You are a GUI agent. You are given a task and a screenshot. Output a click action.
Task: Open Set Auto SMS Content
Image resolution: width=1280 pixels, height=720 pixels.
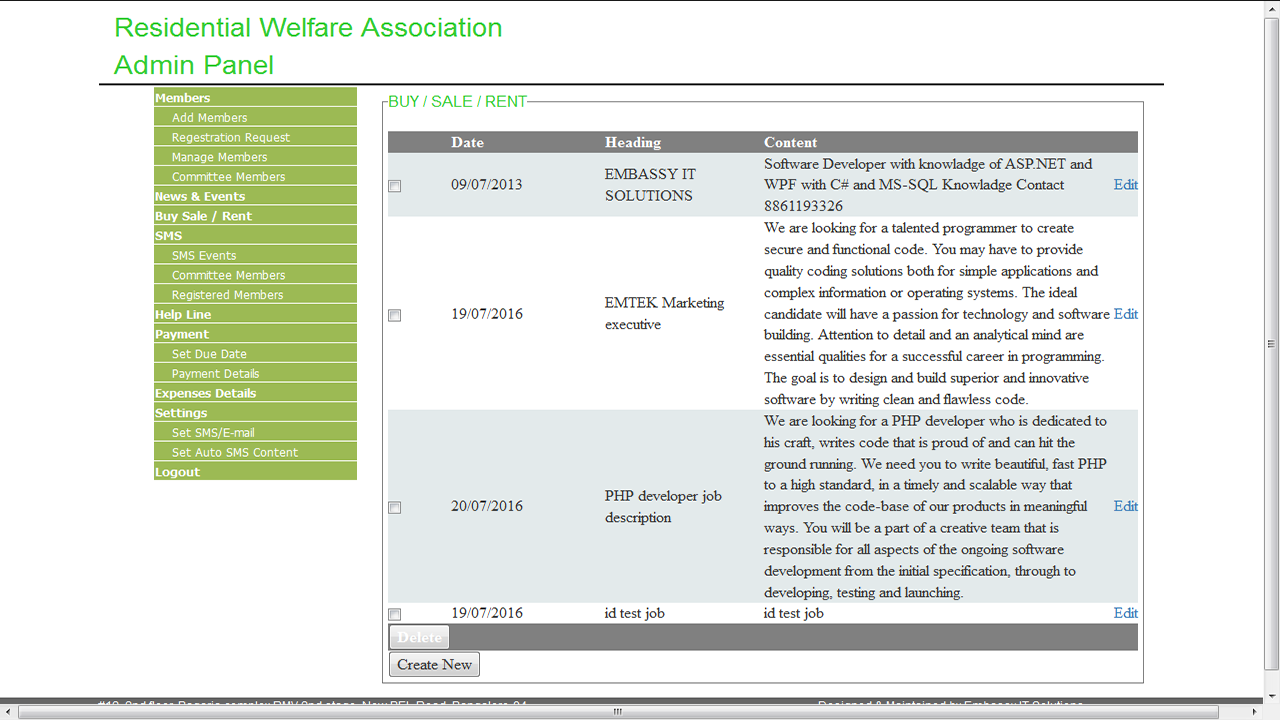coord(255,452)
